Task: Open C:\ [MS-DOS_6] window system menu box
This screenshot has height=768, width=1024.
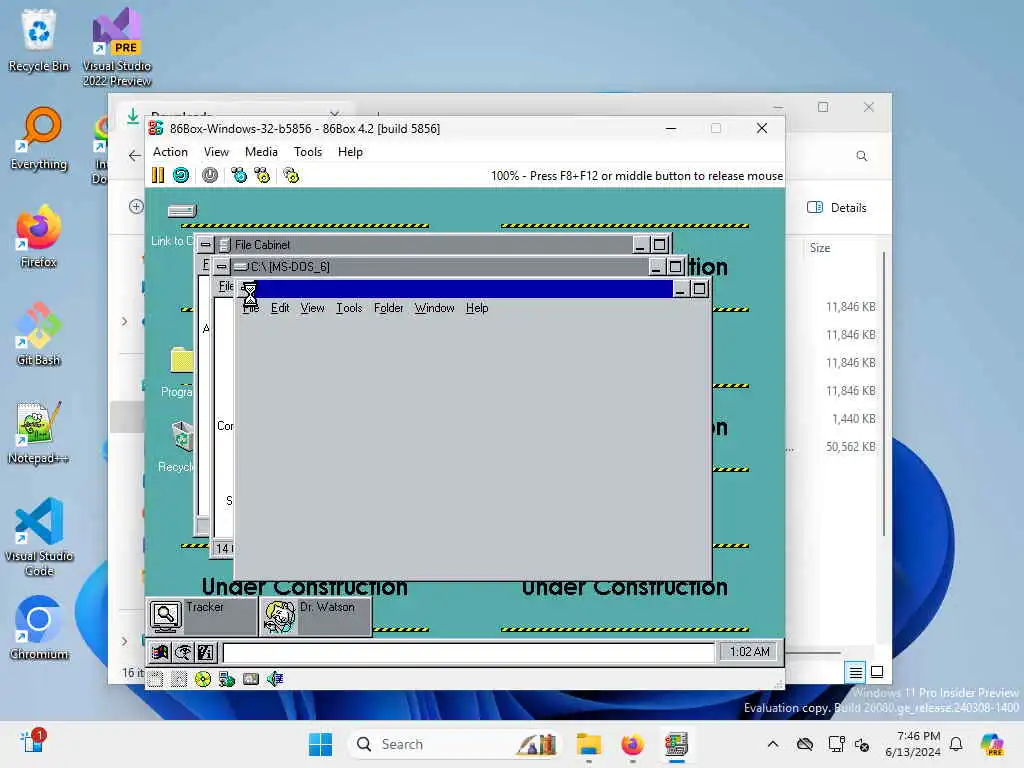Action: point(222,266)
